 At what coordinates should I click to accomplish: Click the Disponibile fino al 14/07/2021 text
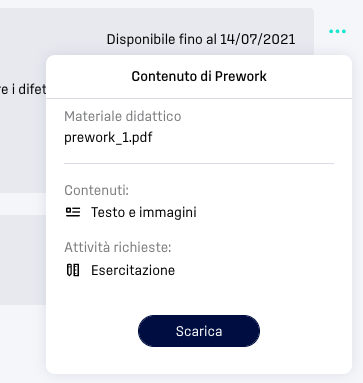(201, 39)
